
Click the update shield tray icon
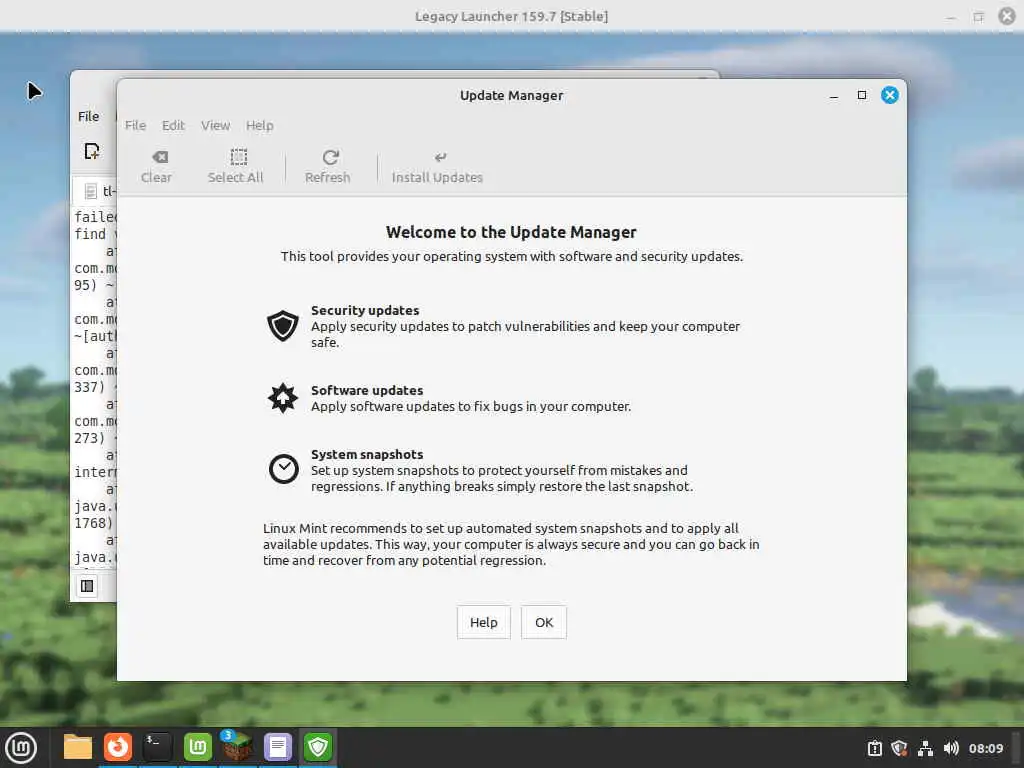point(899,748)
